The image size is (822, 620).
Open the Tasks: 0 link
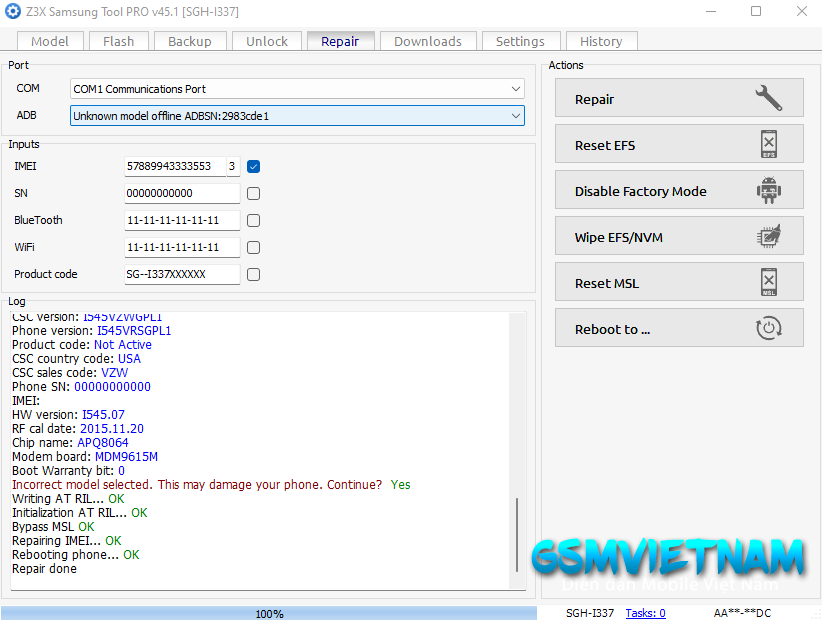[645, 613]
